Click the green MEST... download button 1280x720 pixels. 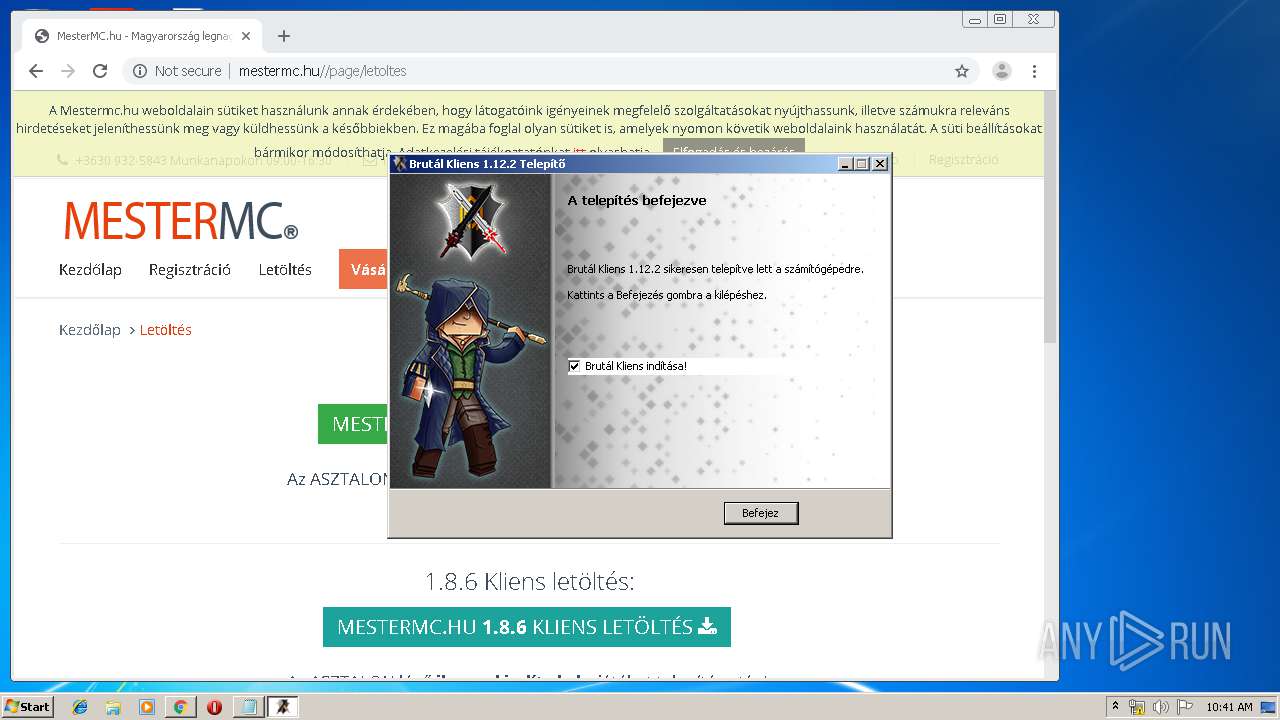point(354,424)
